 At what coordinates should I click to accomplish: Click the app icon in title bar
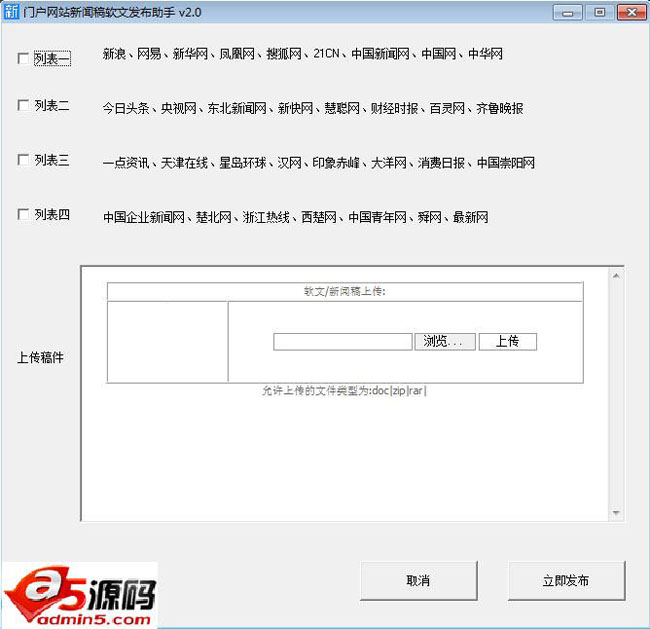[11, 12]
